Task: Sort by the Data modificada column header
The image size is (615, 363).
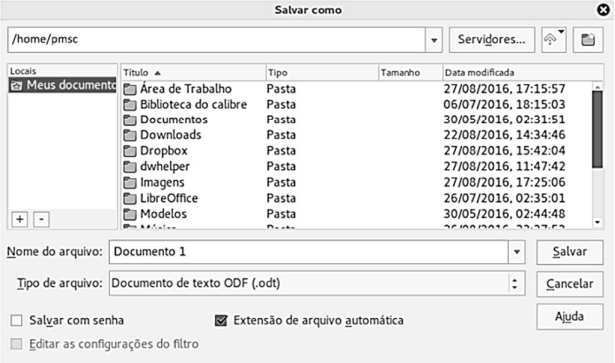Action: click(x=523, y=73)
